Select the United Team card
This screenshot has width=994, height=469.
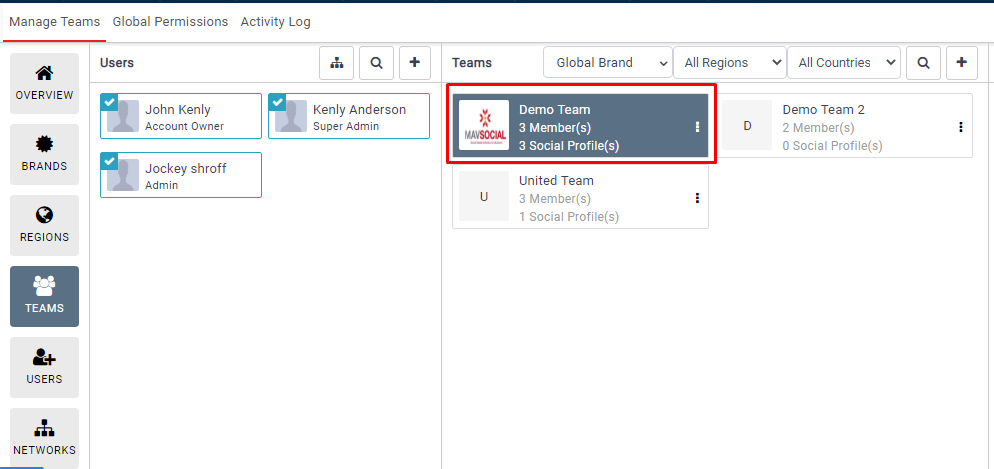click(x=580, y=197)
